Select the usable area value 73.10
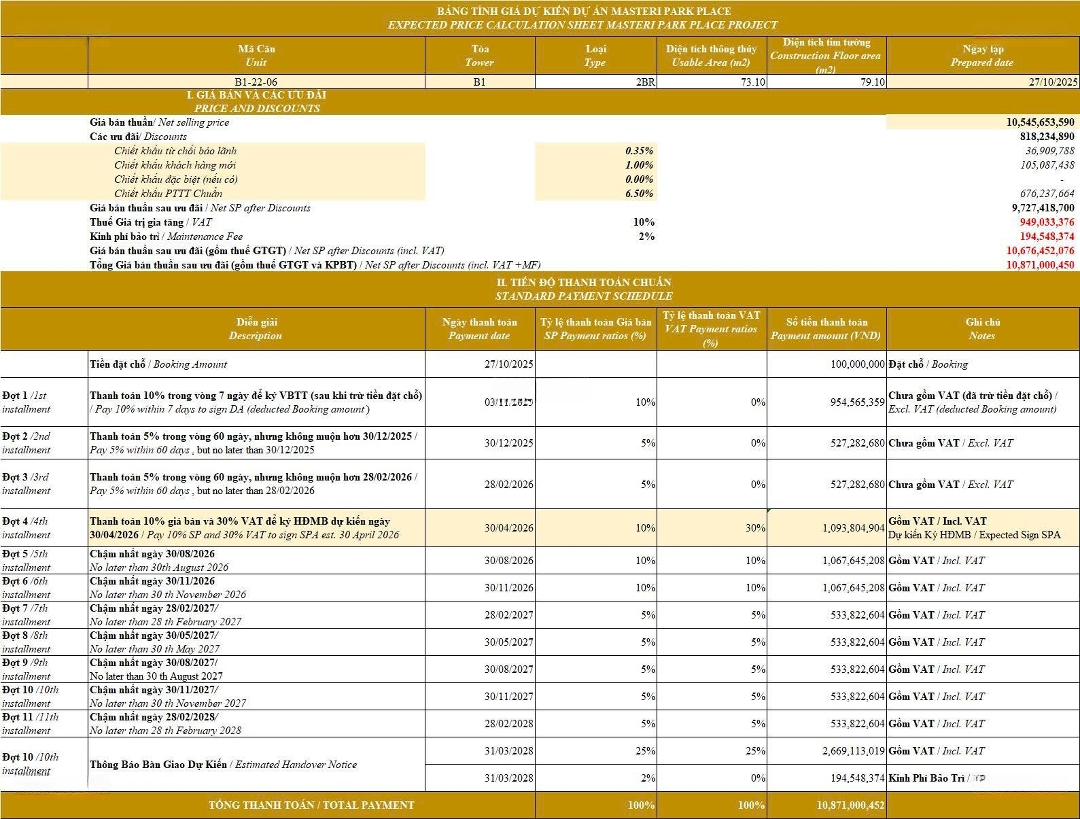Viewport: 1080px width, 819px height. 753,82
